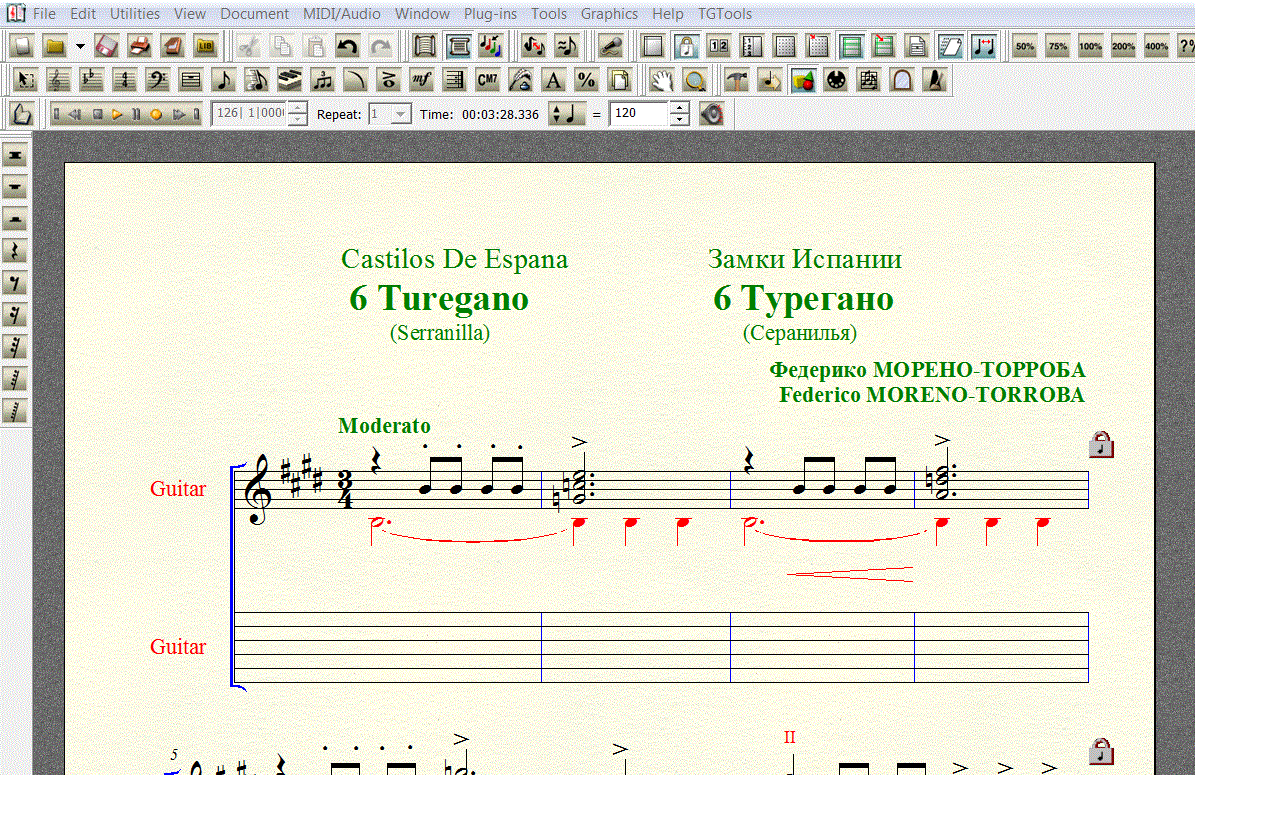Select the Tuplet tool
This screenshot has height=817, width=1274.
[x=322, y=80]
